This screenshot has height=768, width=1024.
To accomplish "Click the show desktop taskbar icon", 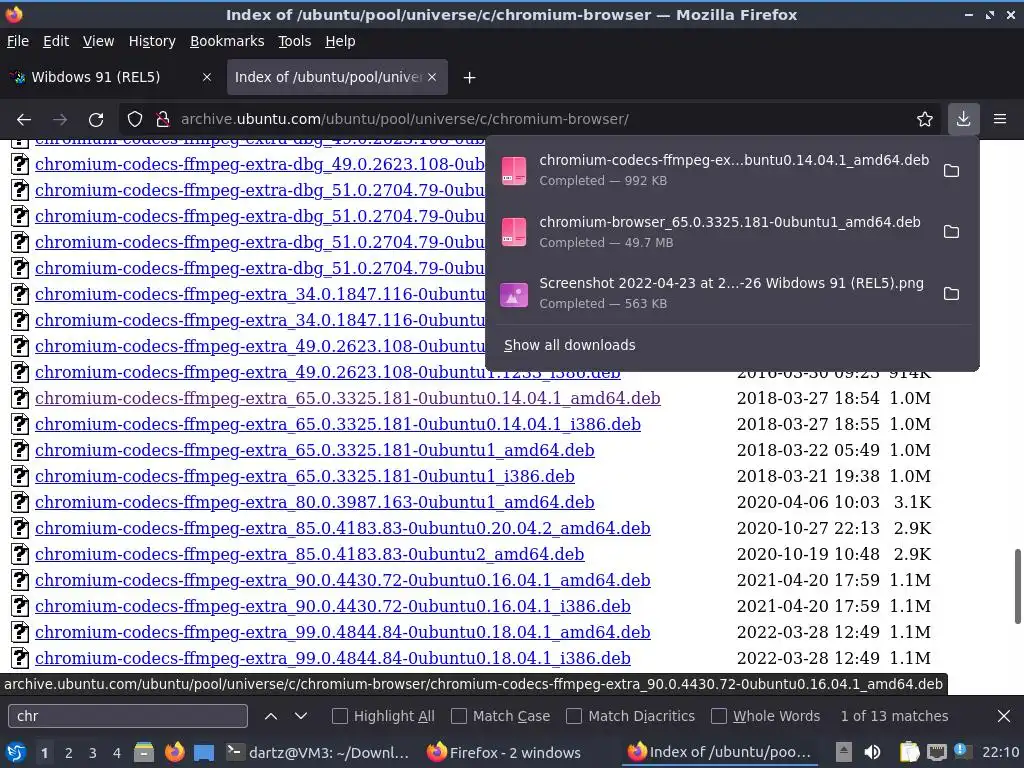I will (x=204, y=753).
